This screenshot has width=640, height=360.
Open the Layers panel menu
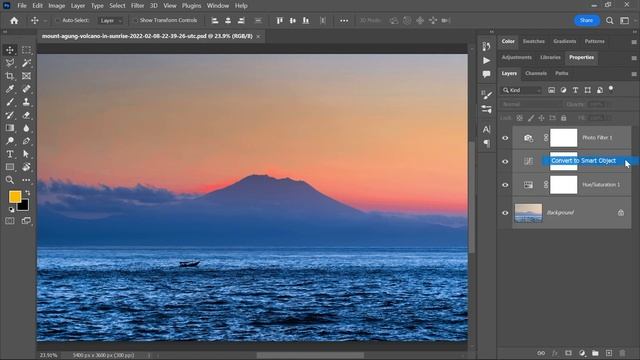(x=634, y=74)
